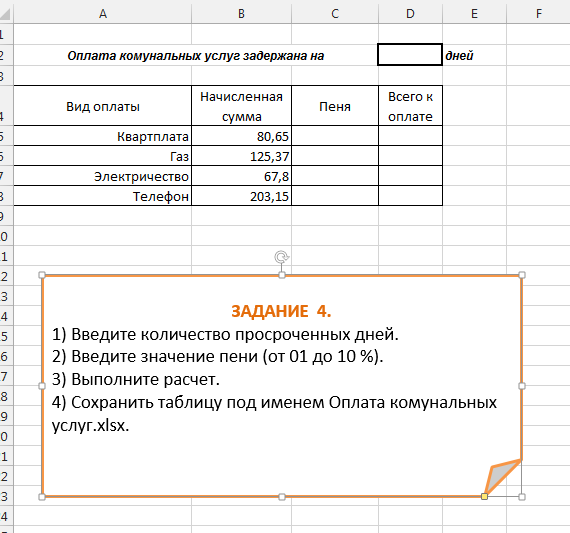Screen dimensions: 570x533
Task: Click the empty days-delayed cell D2
Action: [410, 55]
